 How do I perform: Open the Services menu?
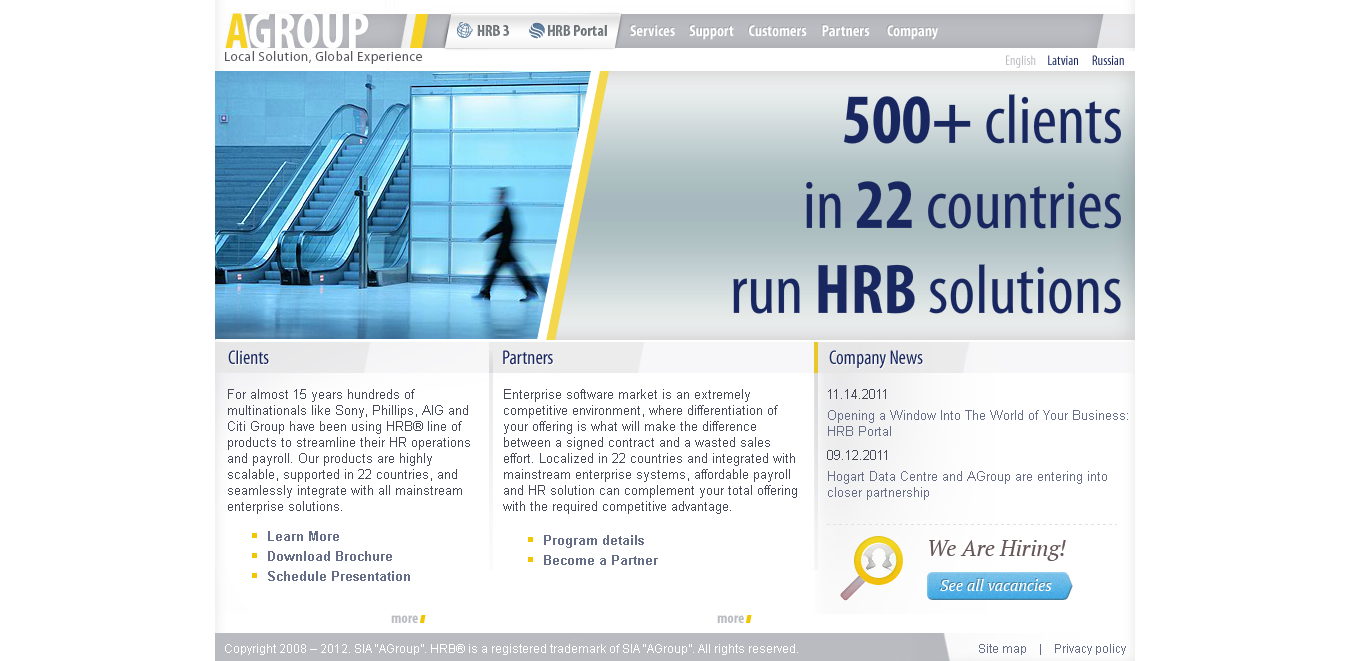click(652, 31)
